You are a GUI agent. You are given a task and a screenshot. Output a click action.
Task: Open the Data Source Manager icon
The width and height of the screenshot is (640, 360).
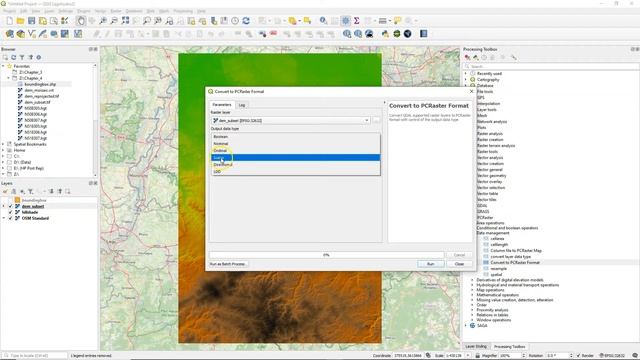coord(9,34)
